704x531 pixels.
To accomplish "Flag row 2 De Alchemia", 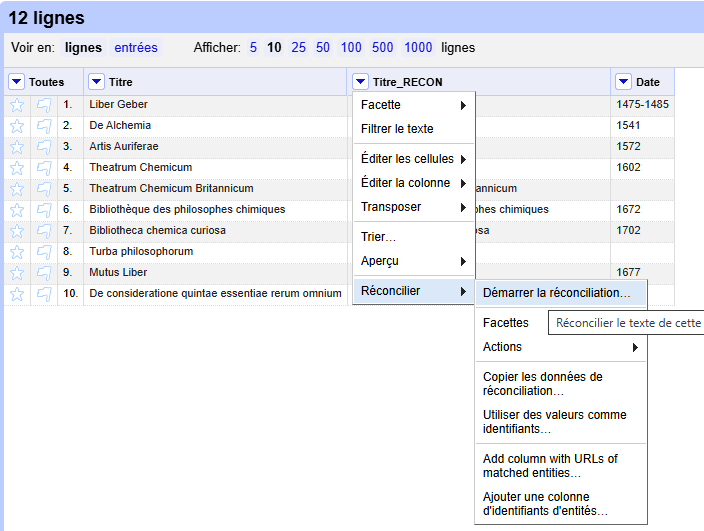I will (44, 125).
